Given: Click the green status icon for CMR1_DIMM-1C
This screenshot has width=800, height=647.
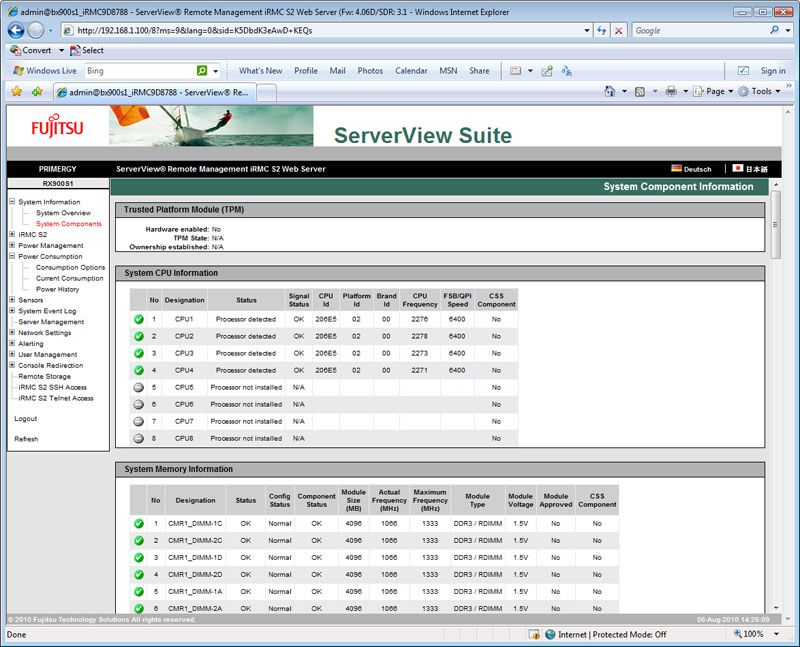Looking at the screenshot, I should click(139, 524).
